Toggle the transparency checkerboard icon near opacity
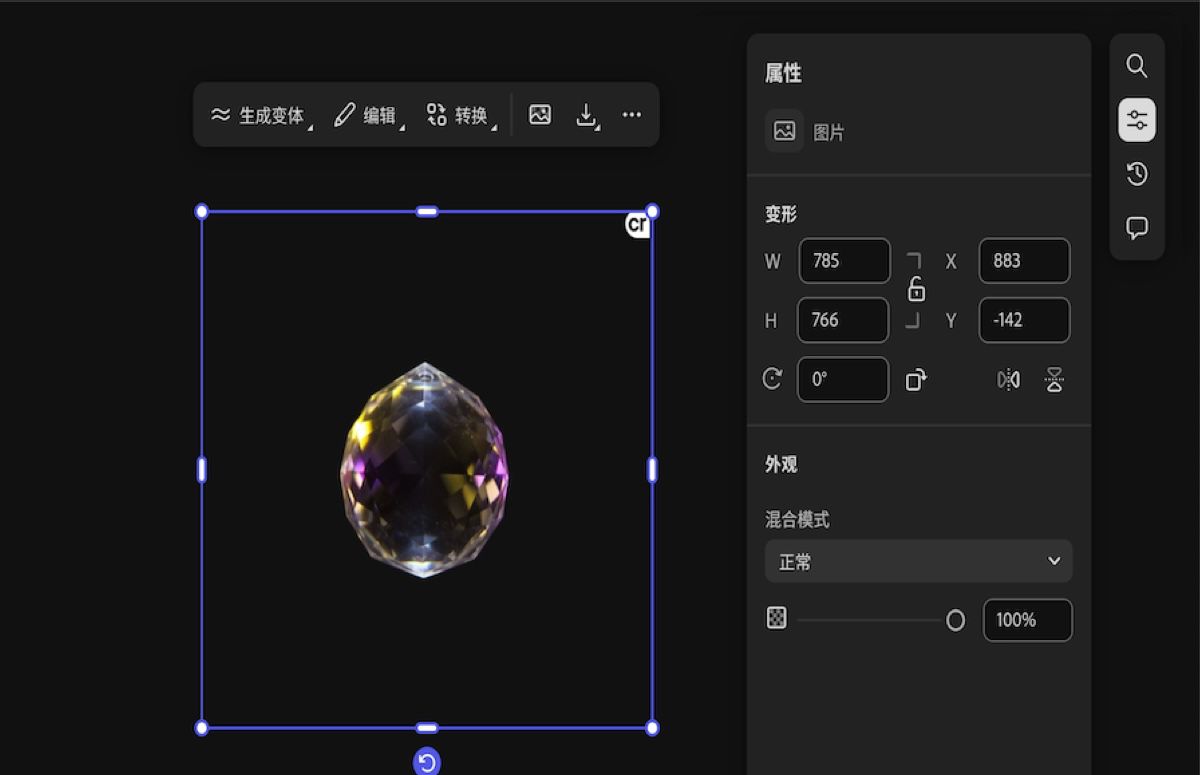 pos(778,618)
